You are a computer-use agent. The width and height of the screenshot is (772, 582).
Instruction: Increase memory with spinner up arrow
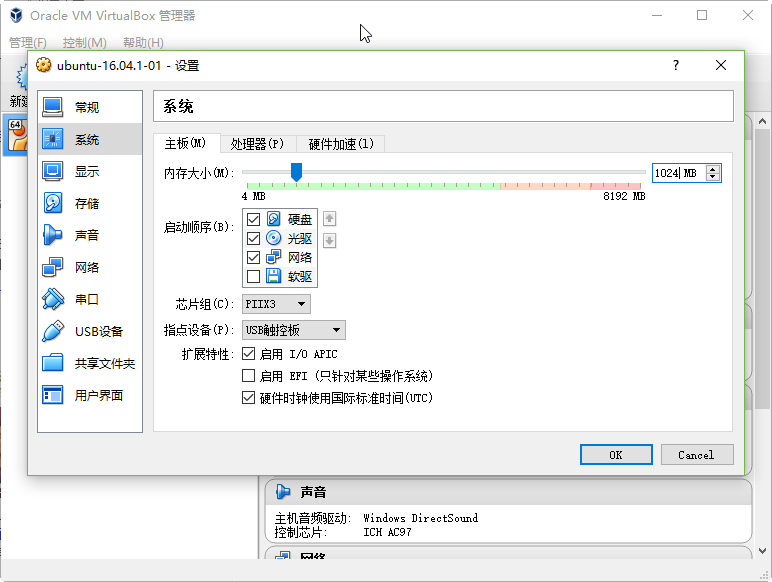click(712, 169)
